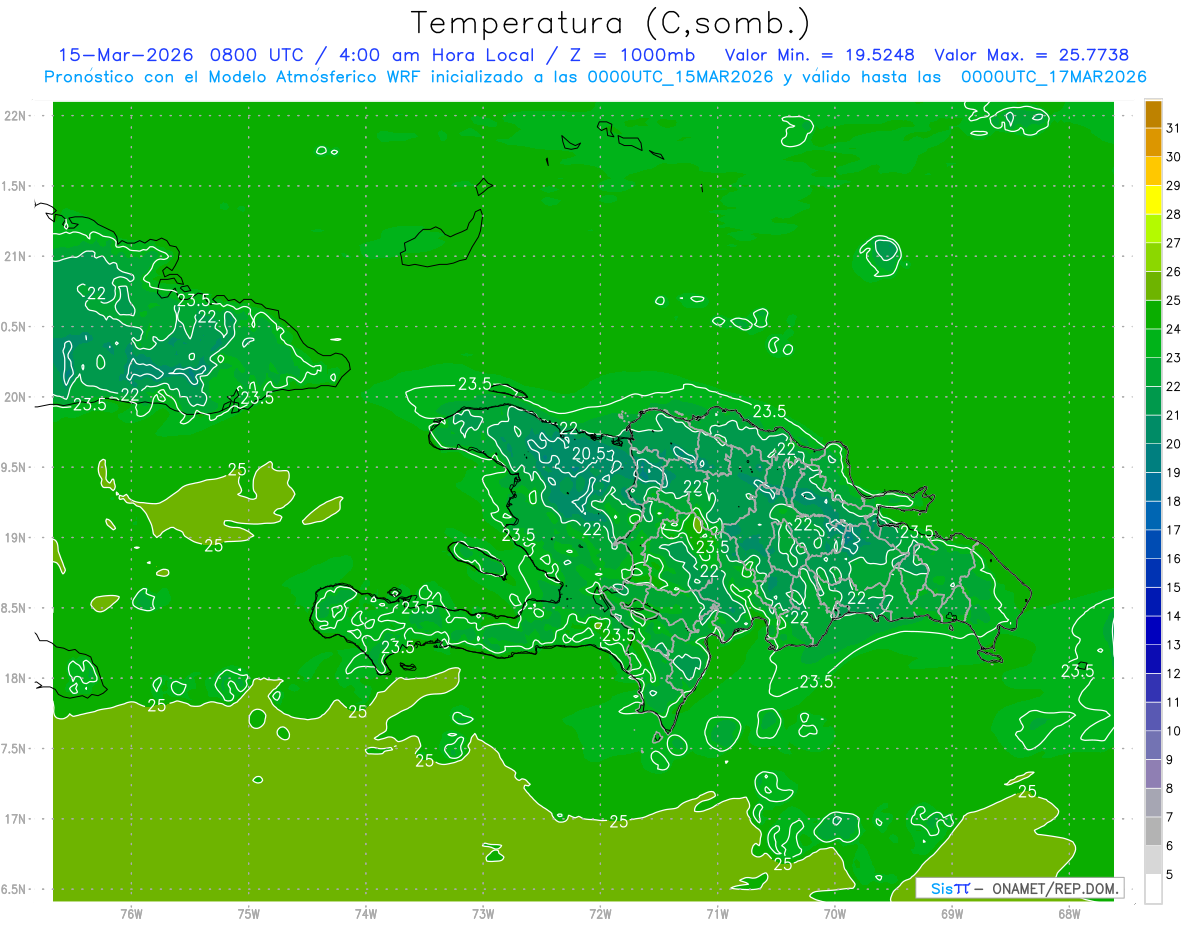1200x927 pixels.
Task: Click the olive swatch between 25 and 26
Action: click(1153, 286)
